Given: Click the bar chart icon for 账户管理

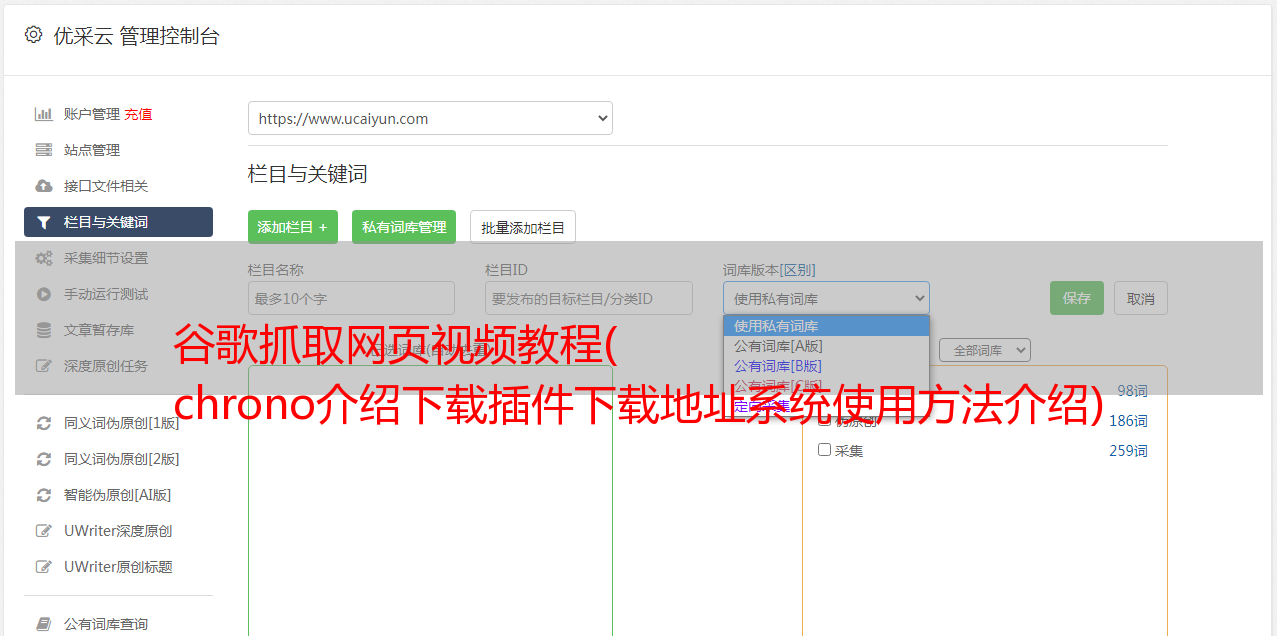Looking at the screenshot, I should (x=44, y=114).
